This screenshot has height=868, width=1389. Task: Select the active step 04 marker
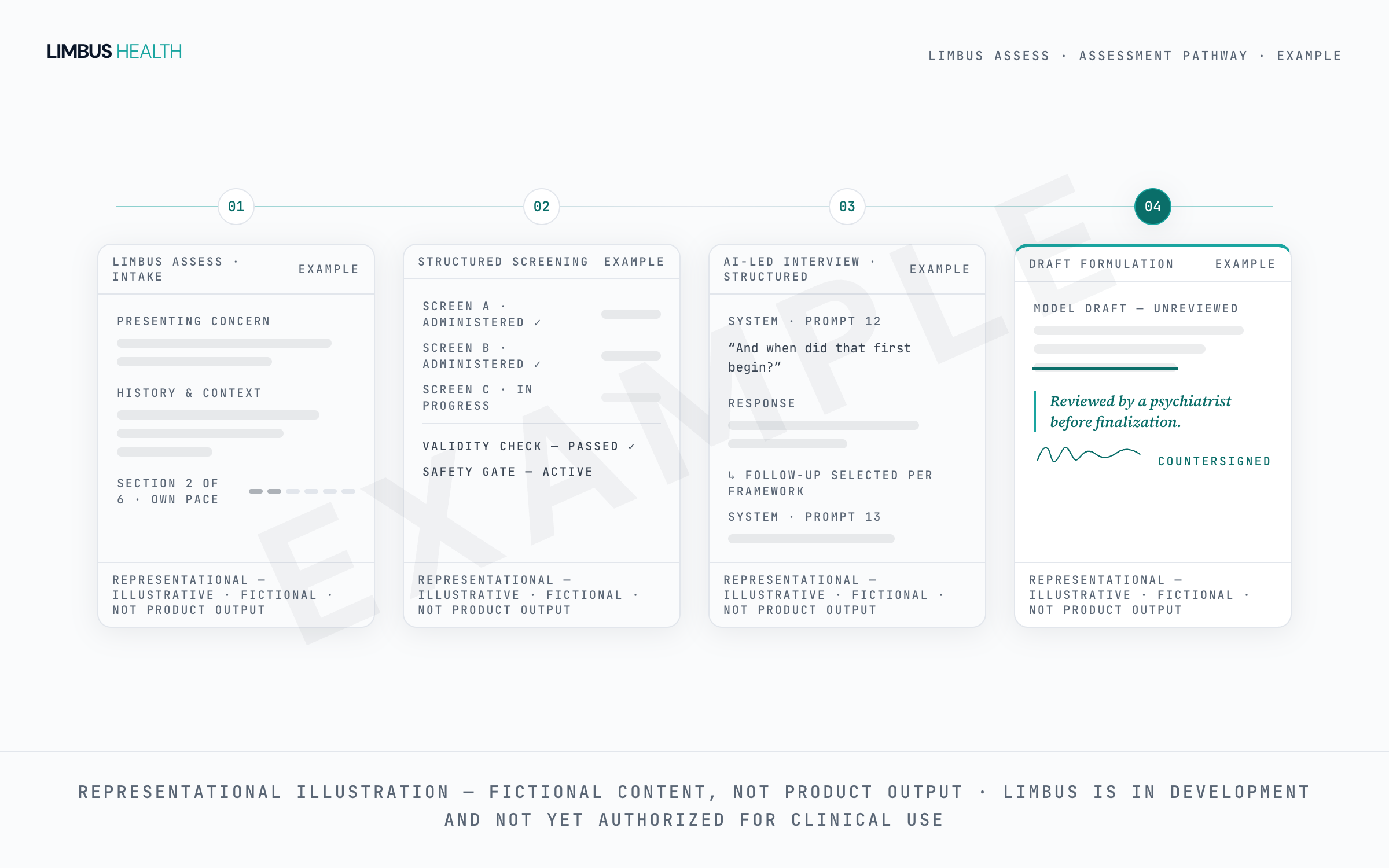coord(1153,207)
